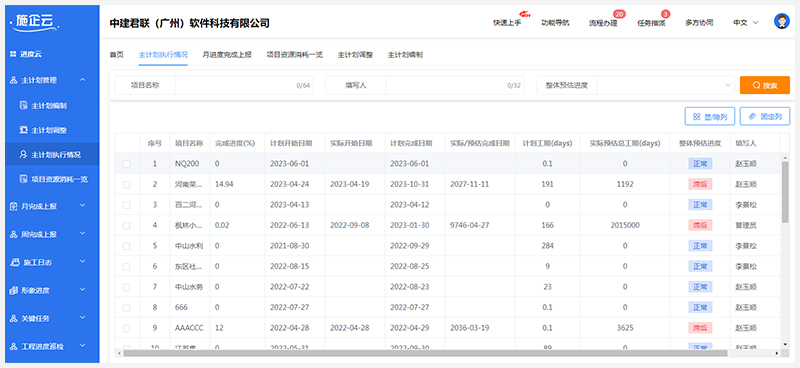Click the icon beside 工程进度巡检

point(14,346)
